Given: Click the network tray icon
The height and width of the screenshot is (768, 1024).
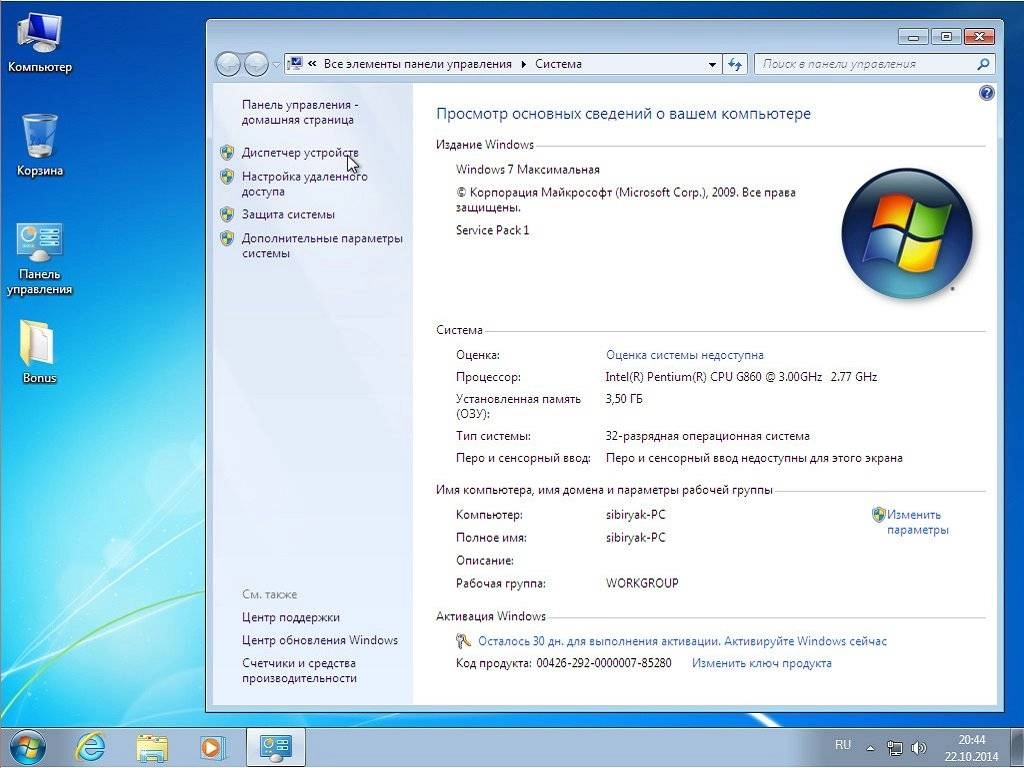Looking at the screenshot, I should click(895, 748).
